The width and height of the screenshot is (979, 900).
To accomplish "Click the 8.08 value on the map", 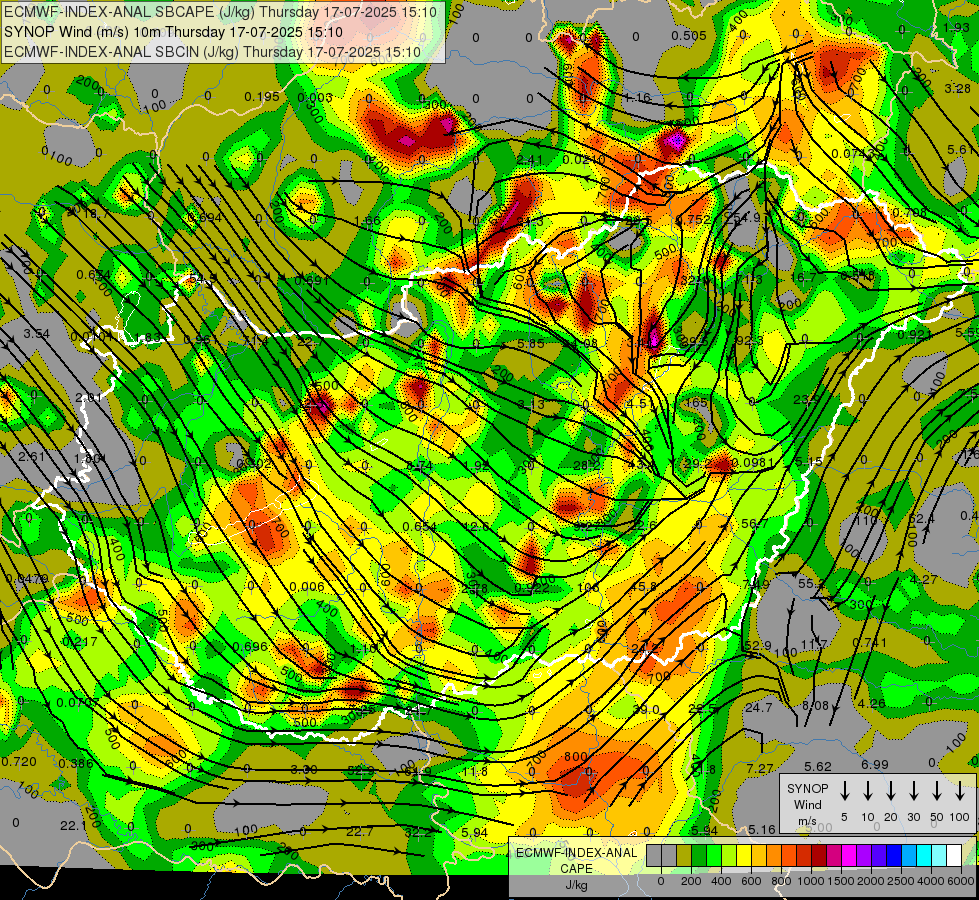I will pos(815,706).
